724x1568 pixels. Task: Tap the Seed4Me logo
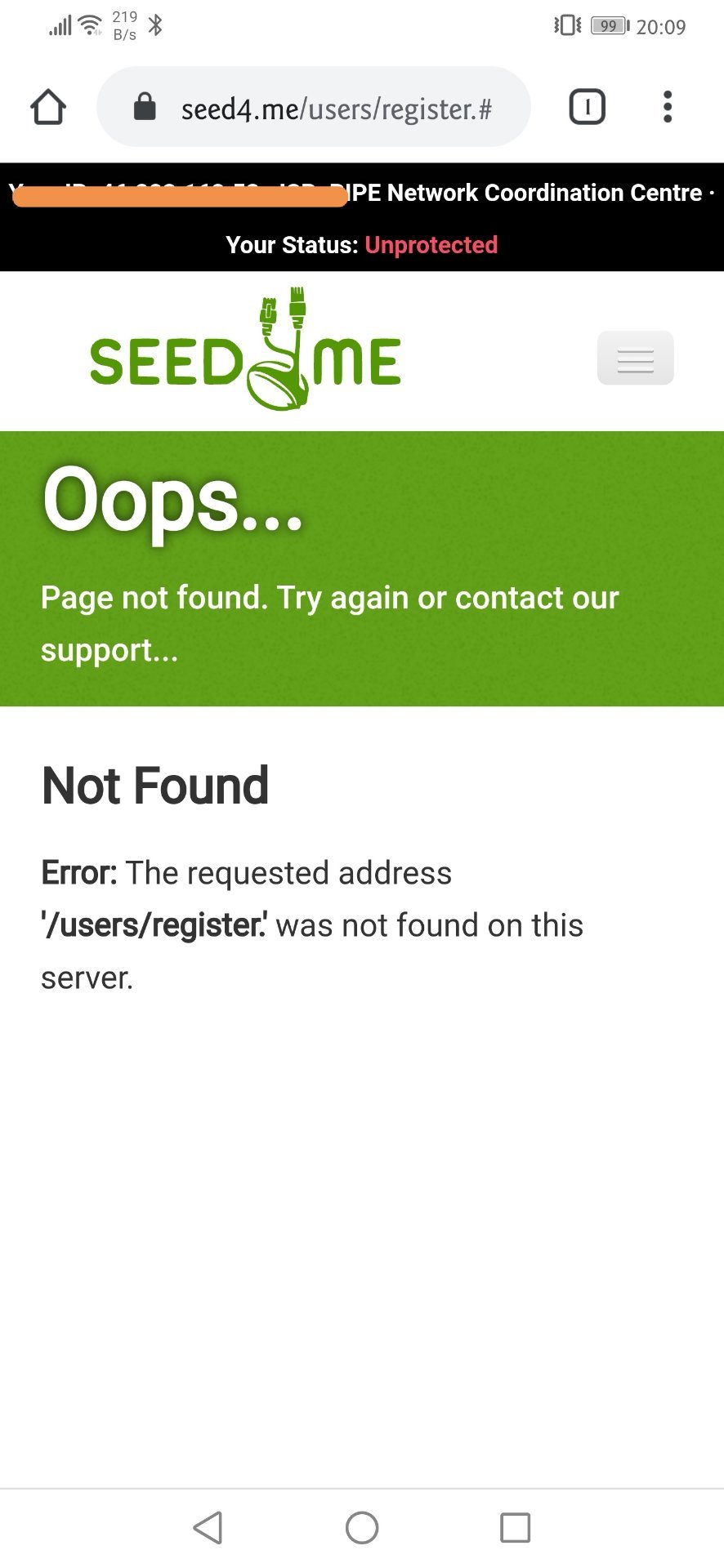245,350
